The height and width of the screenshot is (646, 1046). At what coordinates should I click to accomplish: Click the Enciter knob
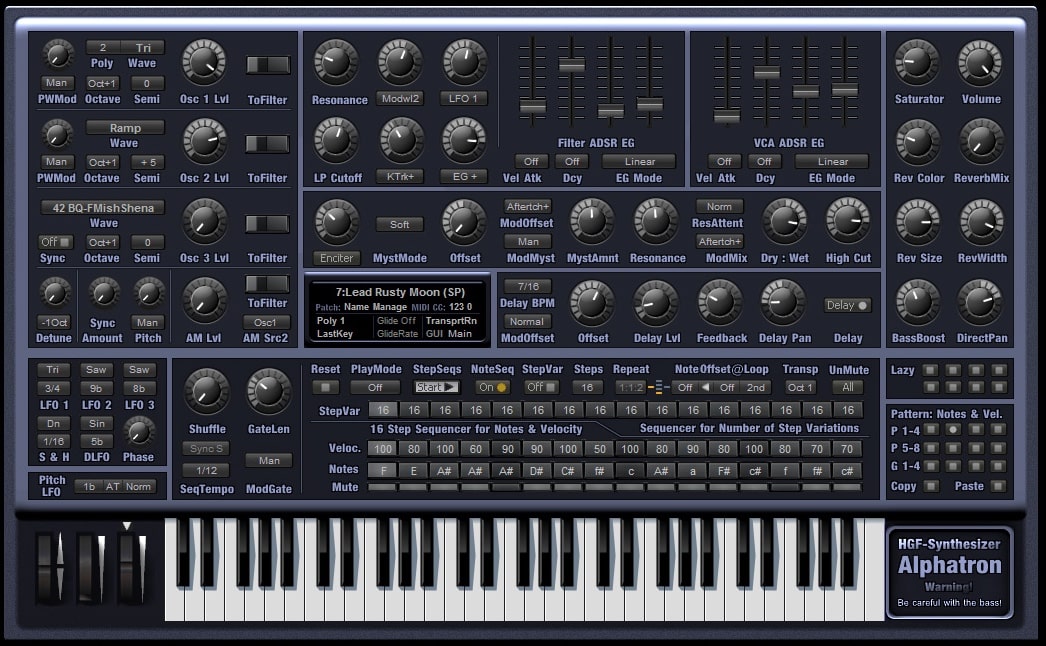tap(336, 224)
